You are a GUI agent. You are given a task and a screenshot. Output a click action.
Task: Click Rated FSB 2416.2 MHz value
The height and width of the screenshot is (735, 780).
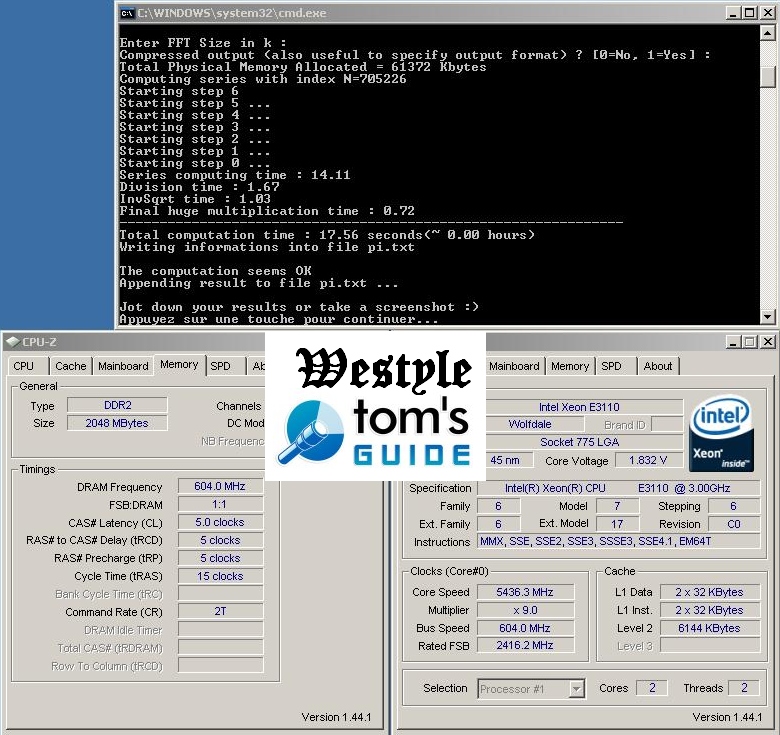(525, 645)
